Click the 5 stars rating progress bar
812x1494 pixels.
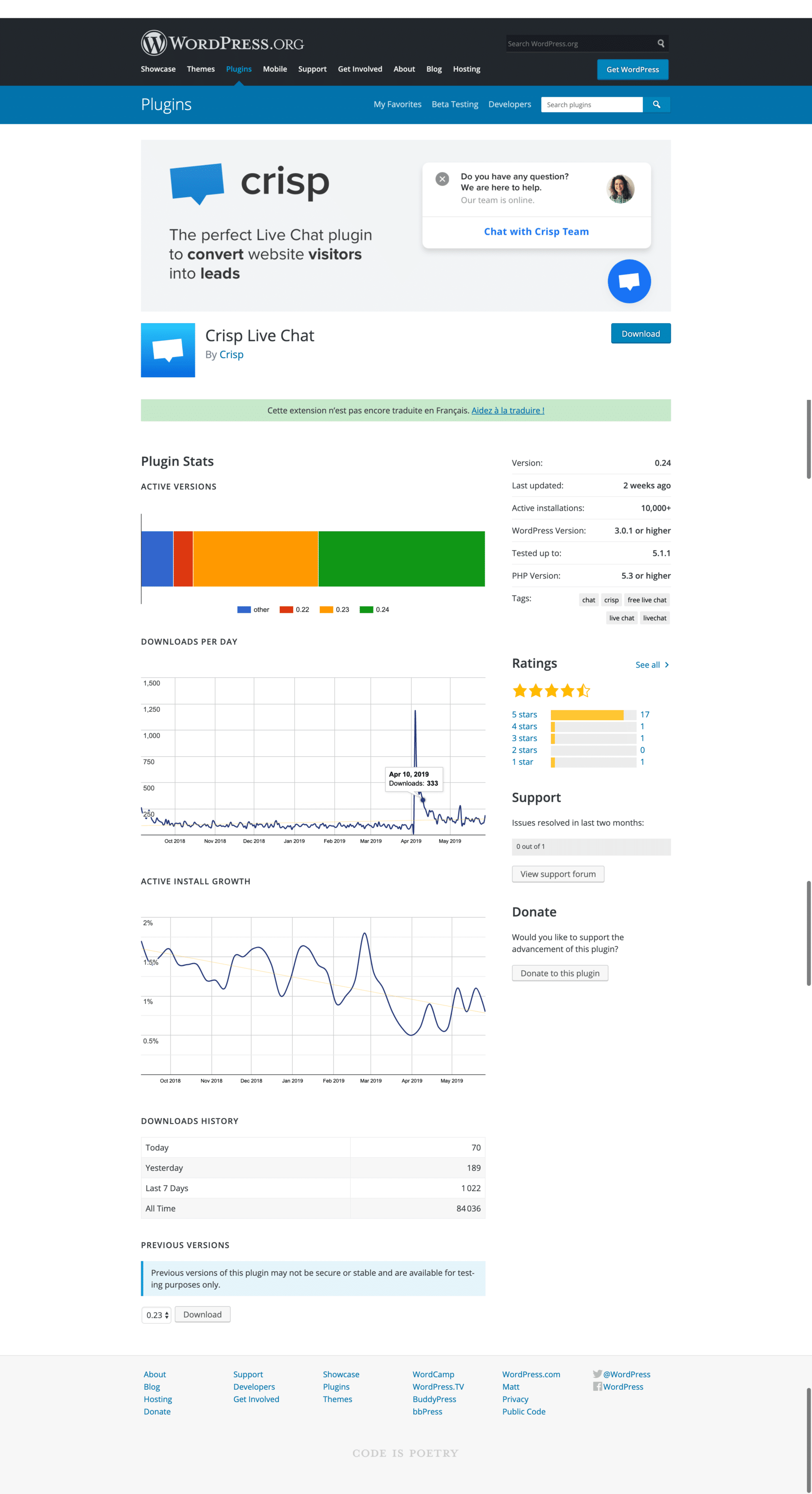click(x=593, y=715)
